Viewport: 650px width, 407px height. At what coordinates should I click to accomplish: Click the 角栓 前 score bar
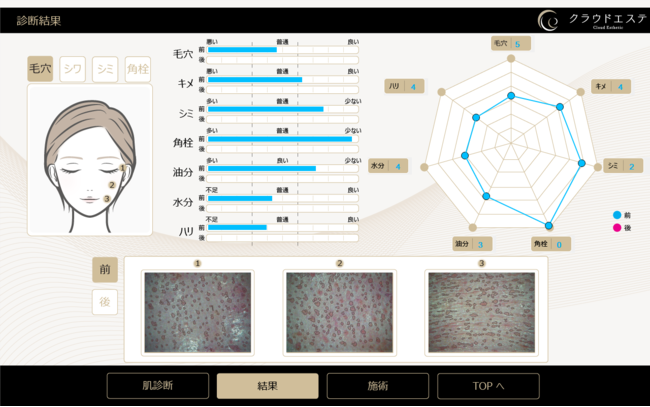tap(282, 139)
